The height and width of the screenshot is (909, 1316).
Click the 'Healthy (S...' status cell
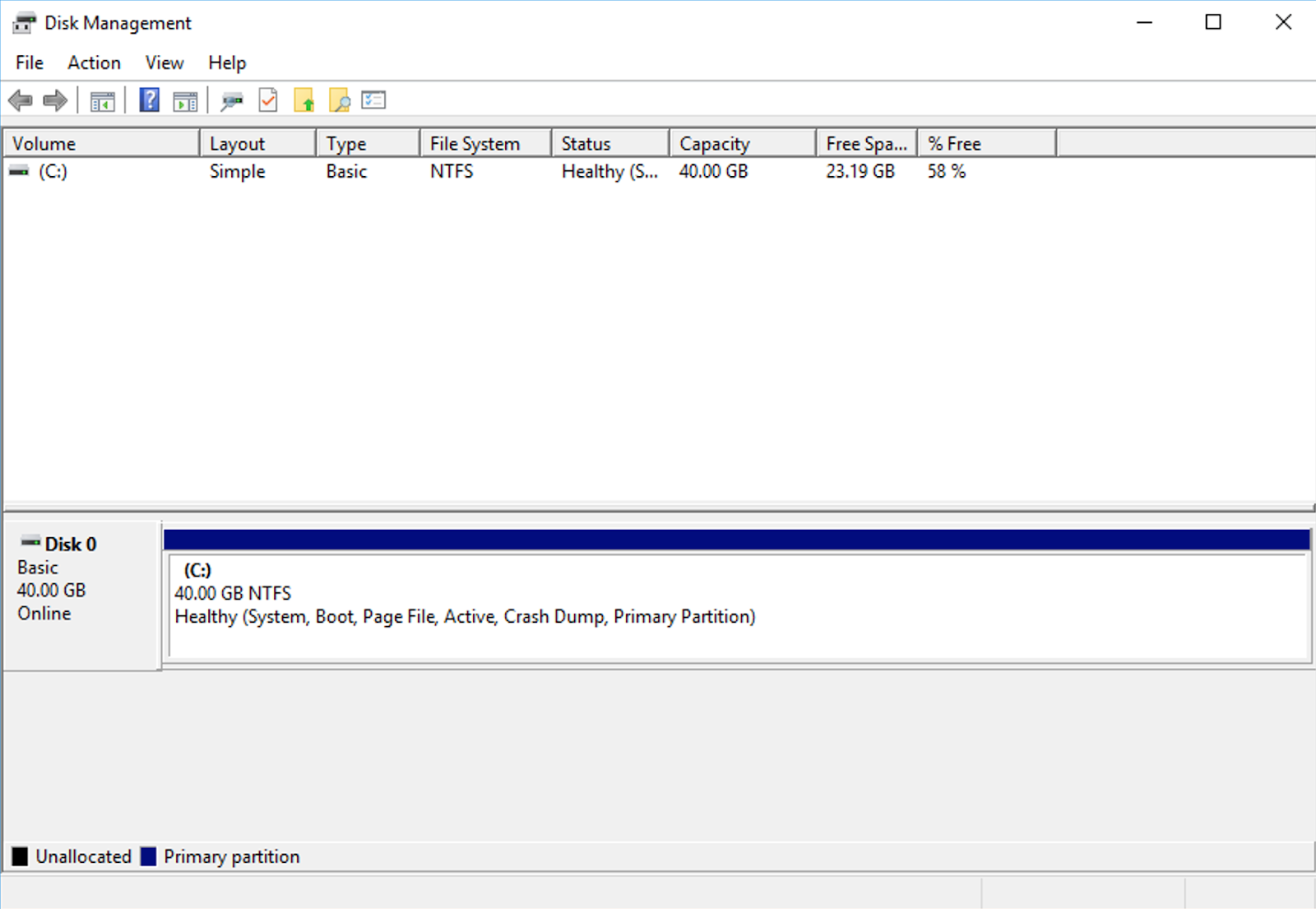pos(609,171)
